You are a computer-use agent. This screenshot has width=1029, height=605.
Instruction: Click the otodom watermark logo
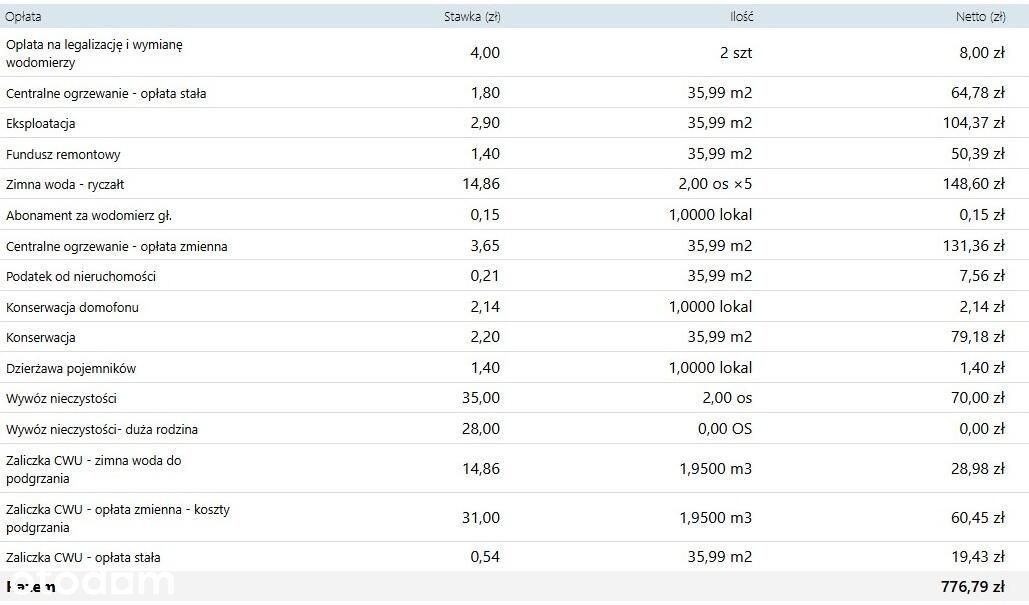[x=89, y=583]
